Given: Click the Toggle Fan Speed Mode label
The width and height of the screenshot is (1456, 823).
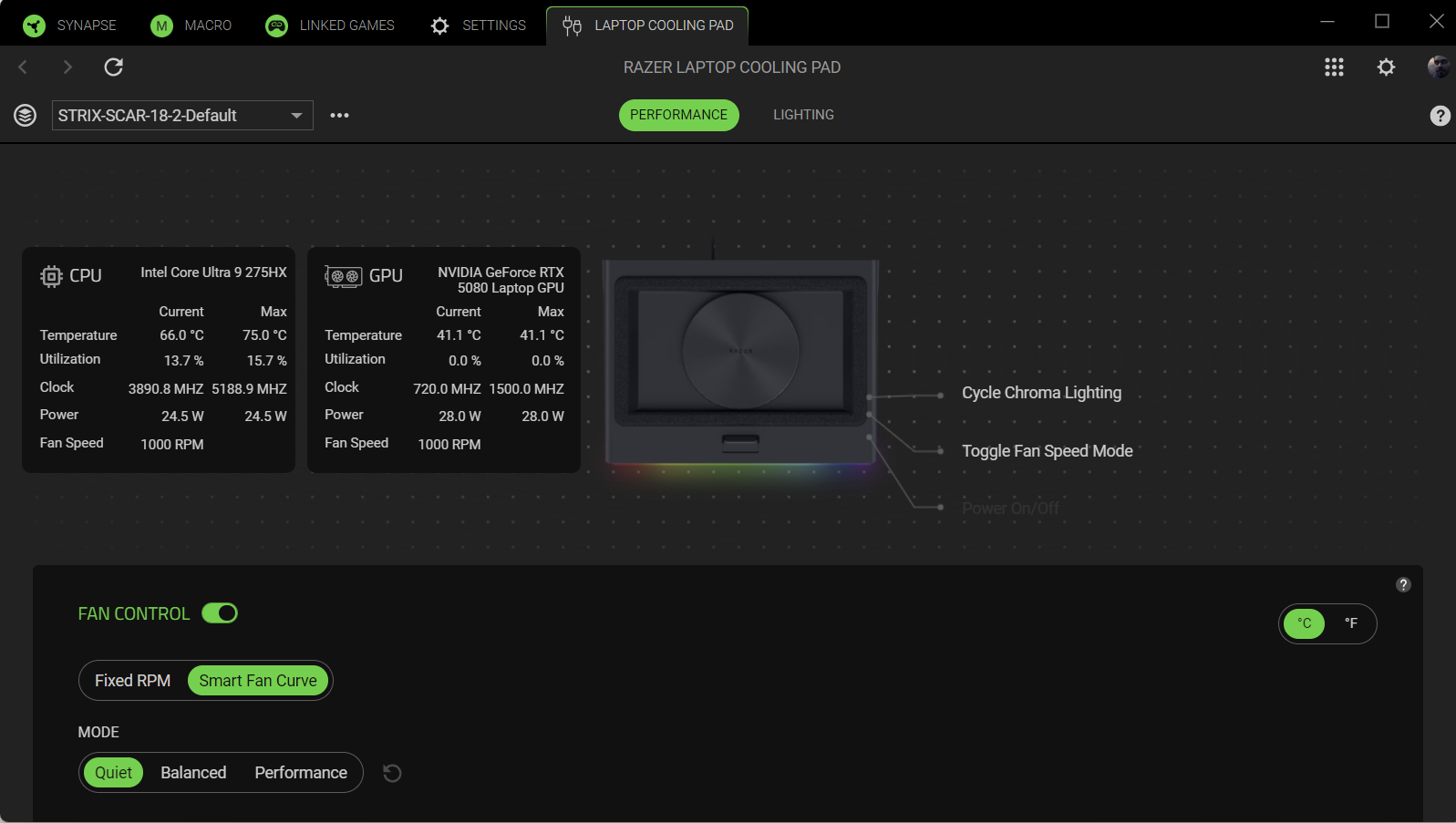Looking at the screenshot, I should 1047,451.
